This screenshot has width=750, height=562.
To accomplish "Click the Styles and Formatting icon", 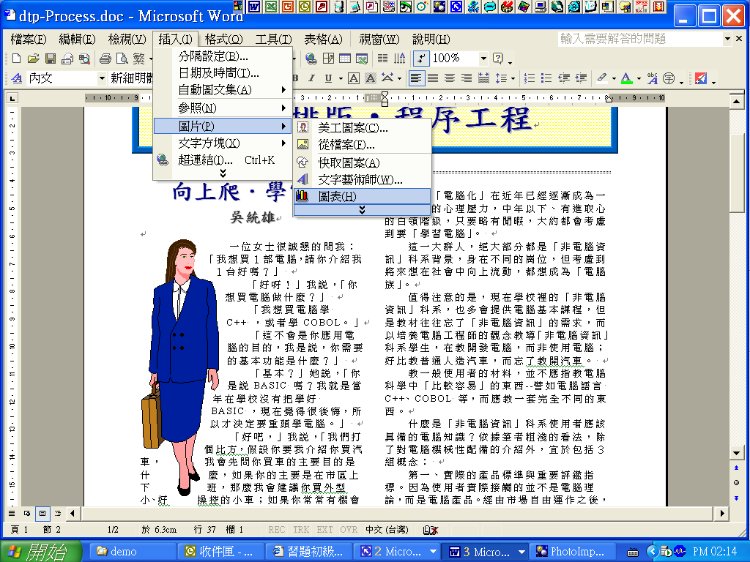I will pyautogui.click(x=17, y=78).
